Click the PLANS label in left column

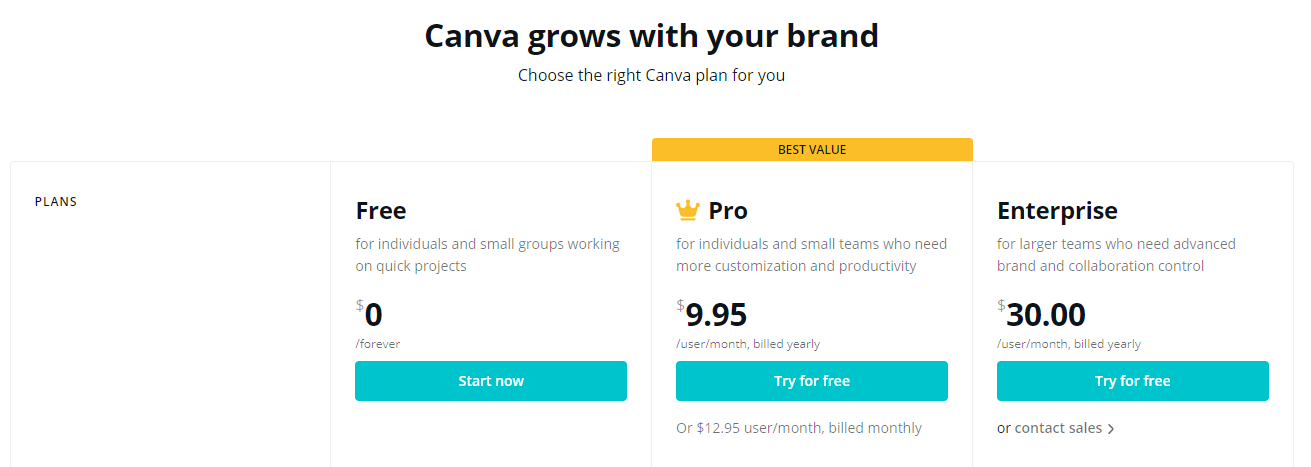point(56,201)
